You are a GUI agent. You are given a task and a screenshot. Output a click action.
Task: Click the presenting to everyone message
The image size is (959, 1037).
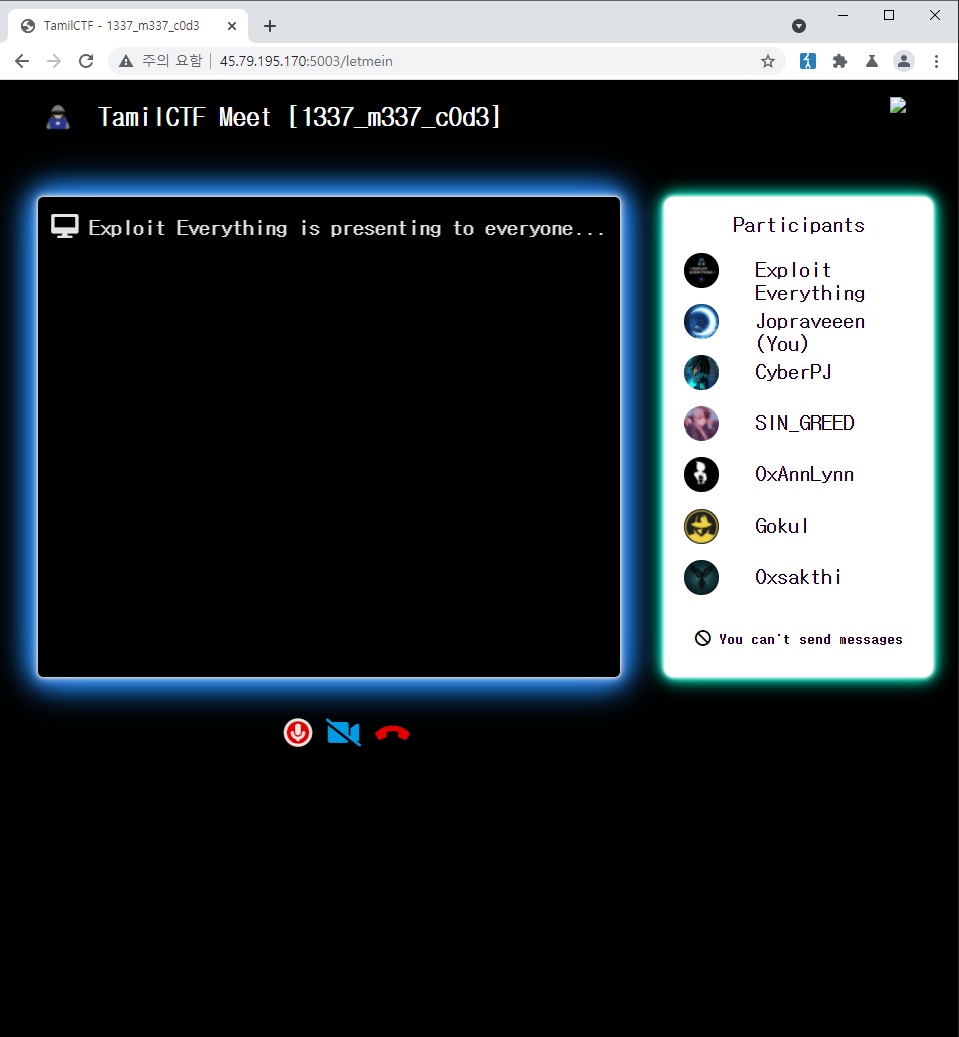pos(347,228)
